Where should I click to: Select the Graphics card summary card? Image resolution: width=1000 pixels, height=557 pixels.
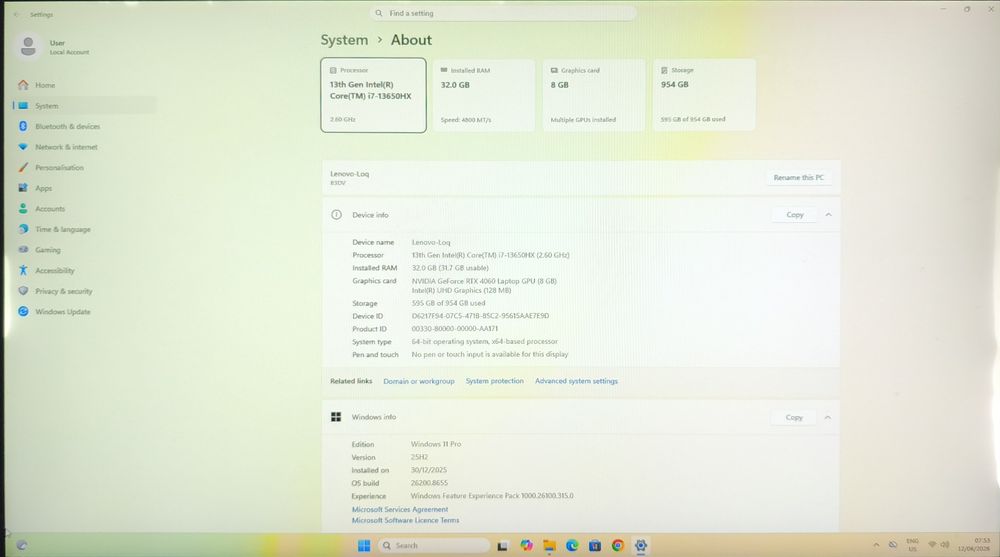594,95
